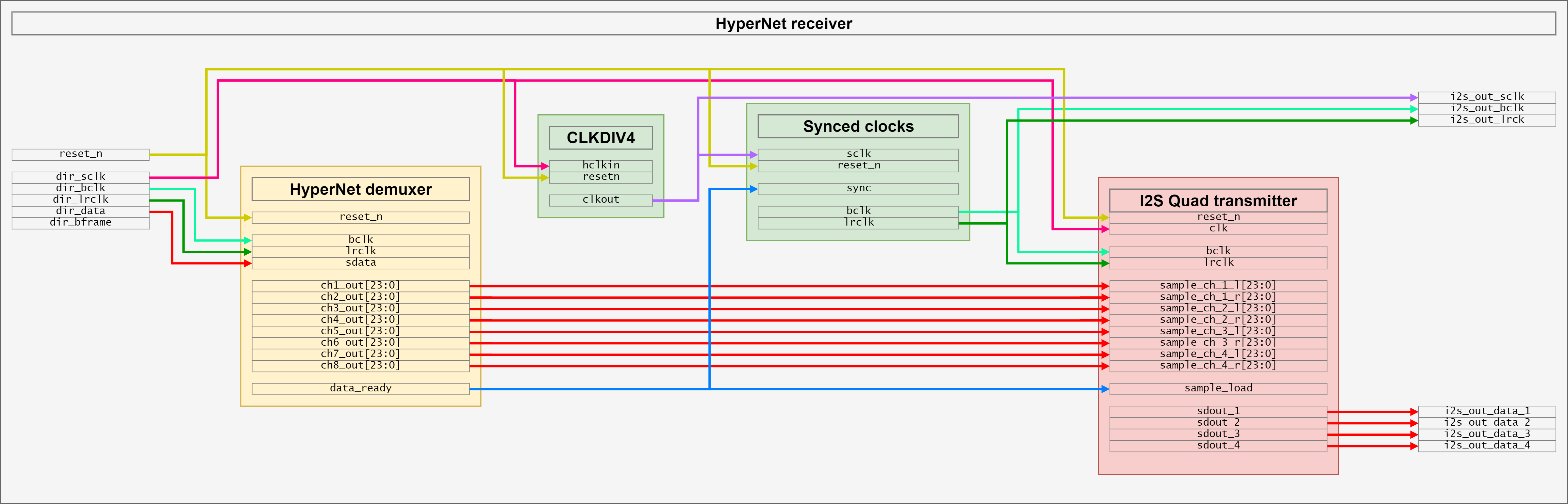Select the sdout_1 output port
The width and height of the screenshot is (1568, 504).
point(1218,412)
